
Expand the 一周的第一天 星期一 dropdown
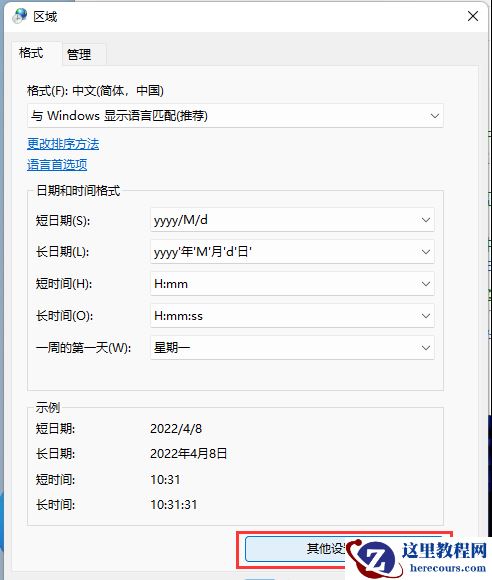pos(292,348)
